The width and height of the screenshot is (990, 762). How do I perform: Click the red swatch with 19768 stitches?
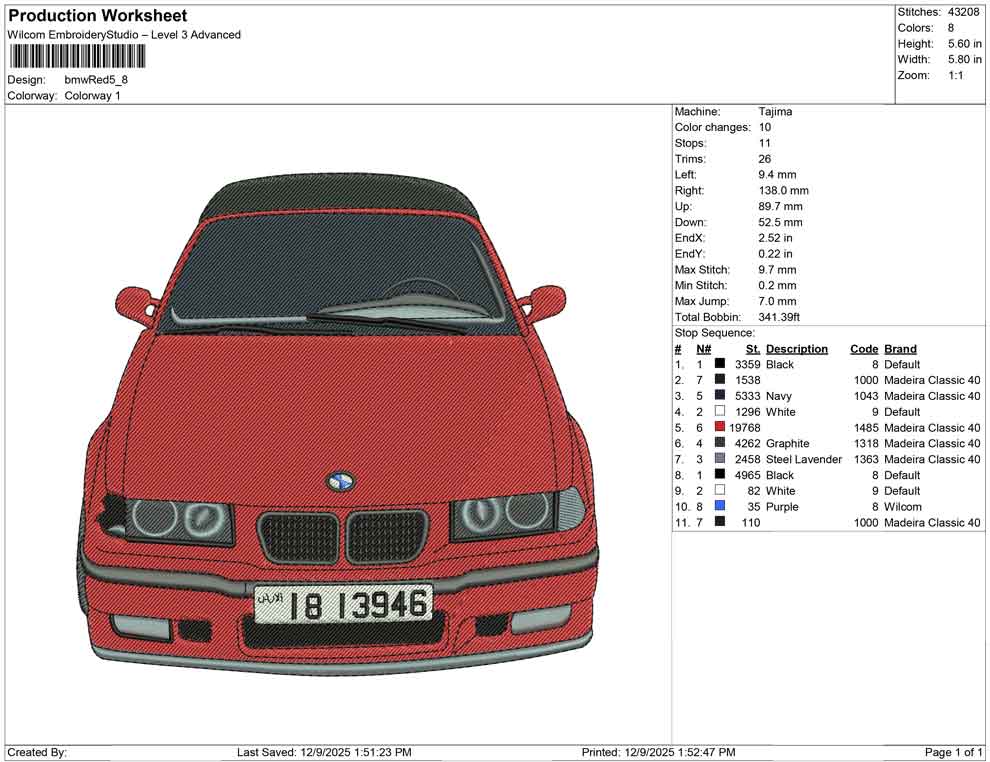tap(719, 427)
